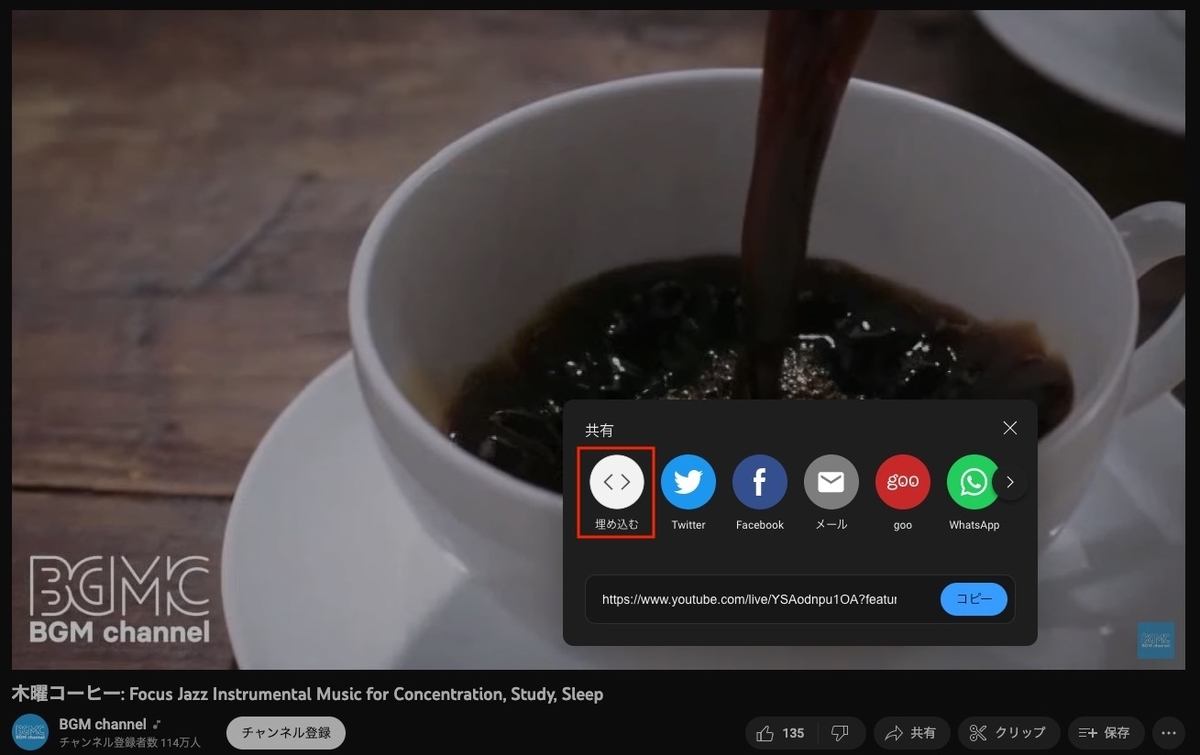Create a clip with the クリップ button
1200x755 pixels.
(1008, 733)
